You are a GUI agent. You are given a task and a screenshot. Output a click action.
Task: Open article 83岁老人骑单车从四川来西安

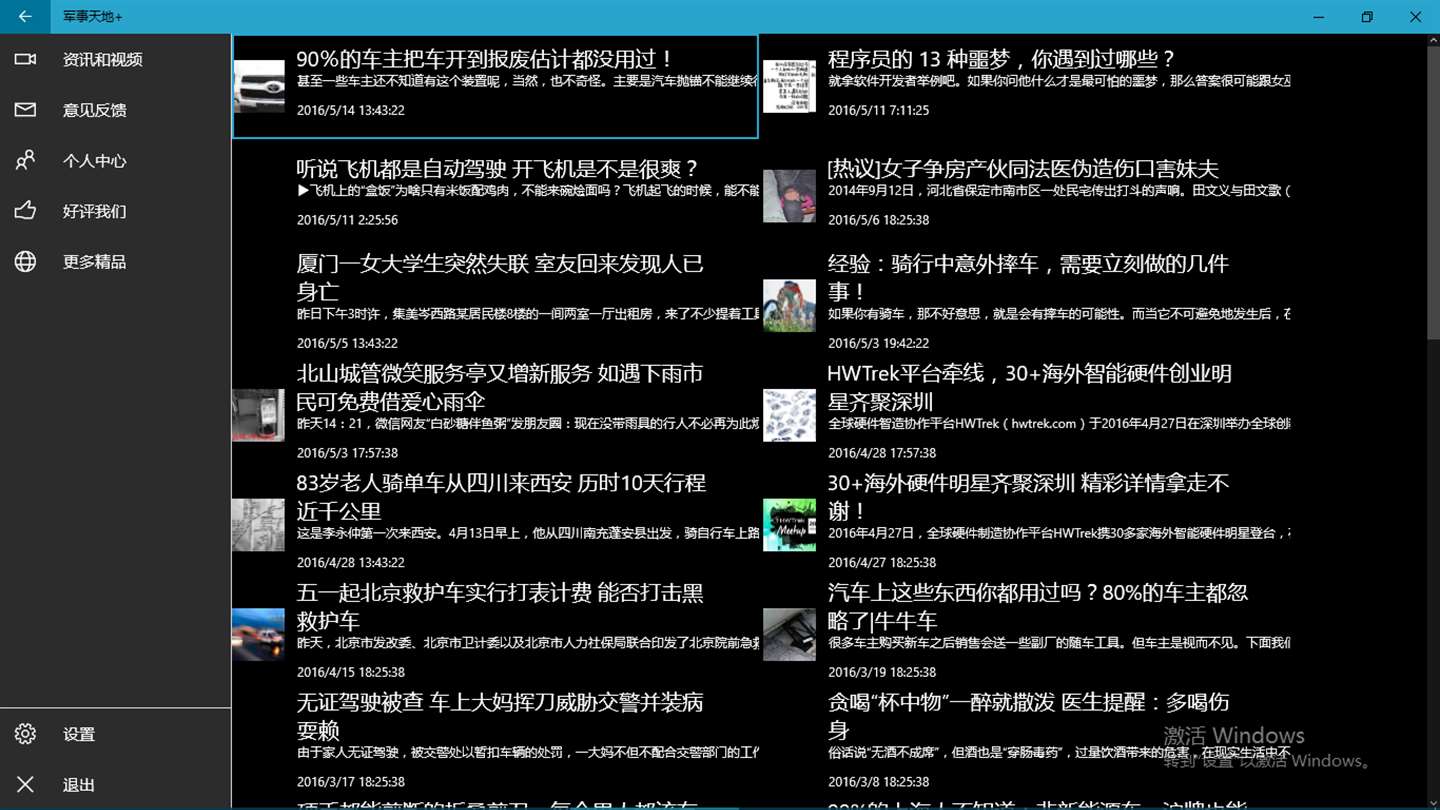point(495,524)
